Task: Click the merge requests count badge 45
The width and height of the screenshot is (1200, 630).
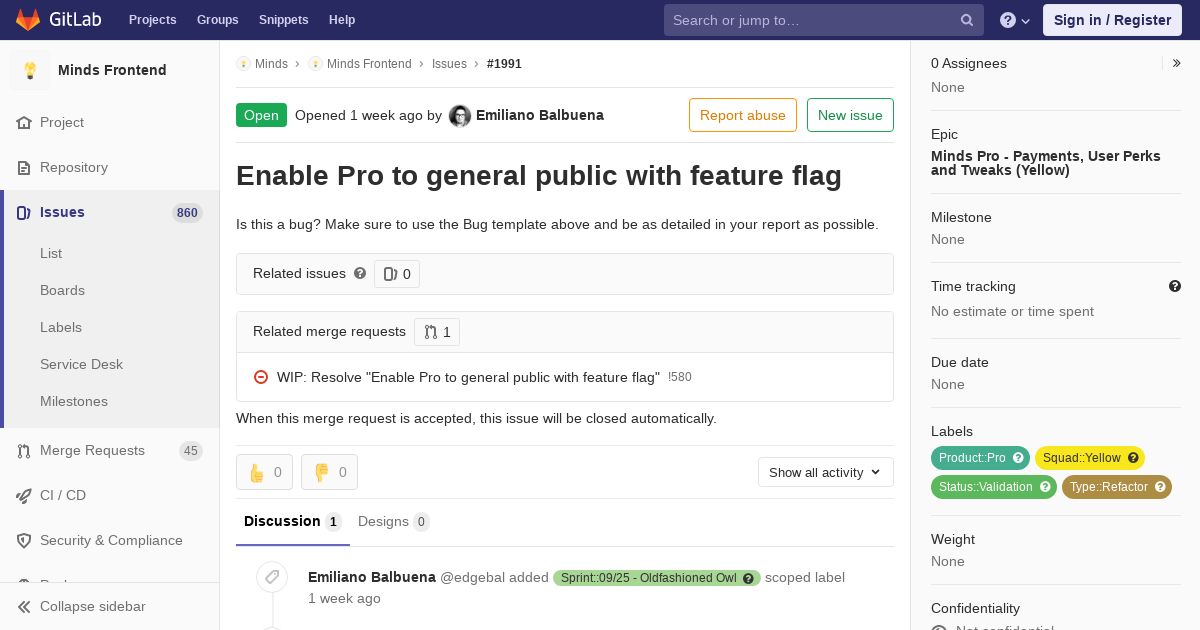Action: point(191,451)
